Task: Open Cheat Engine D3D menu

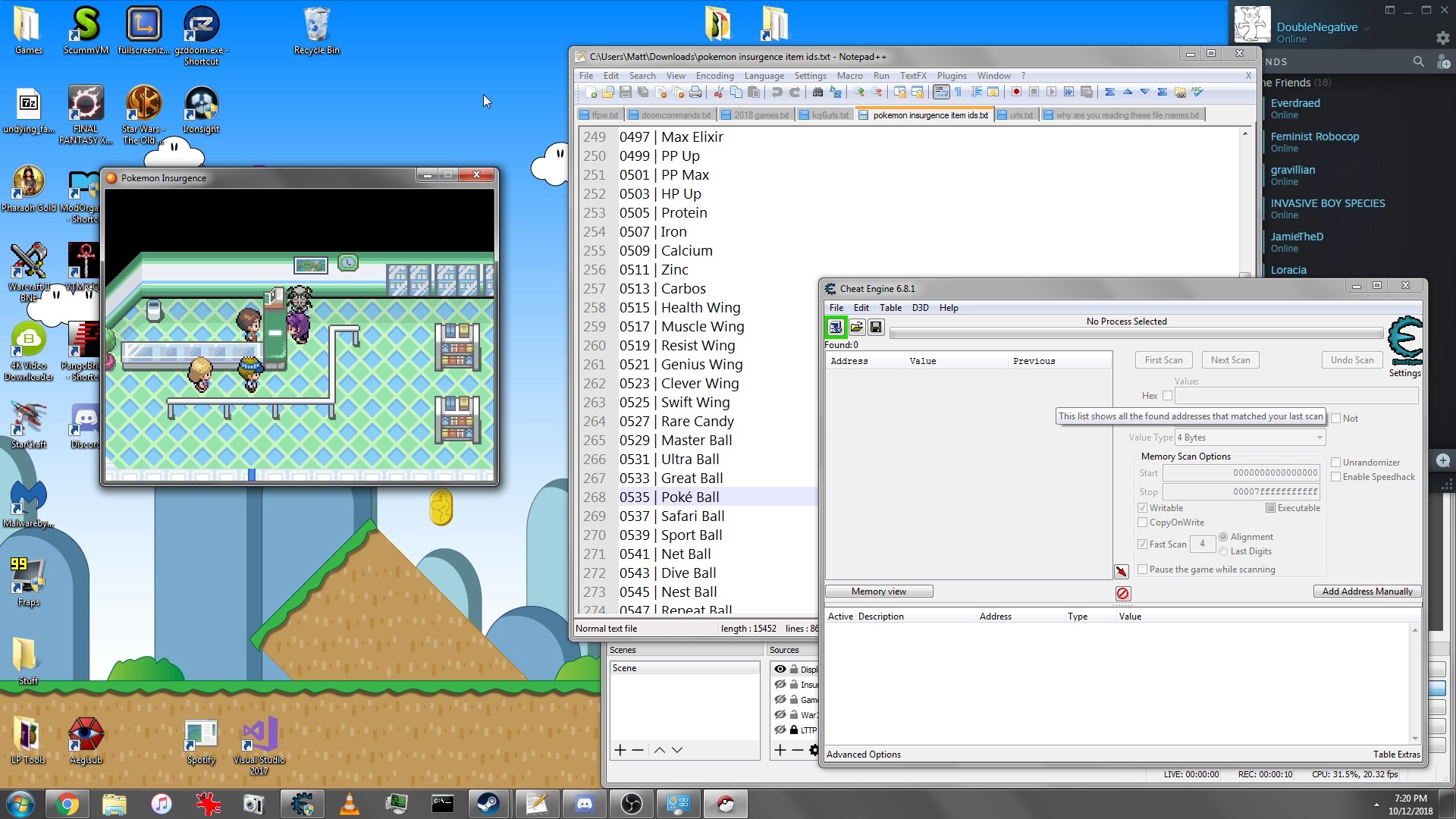Action: (x=920, y=308)
